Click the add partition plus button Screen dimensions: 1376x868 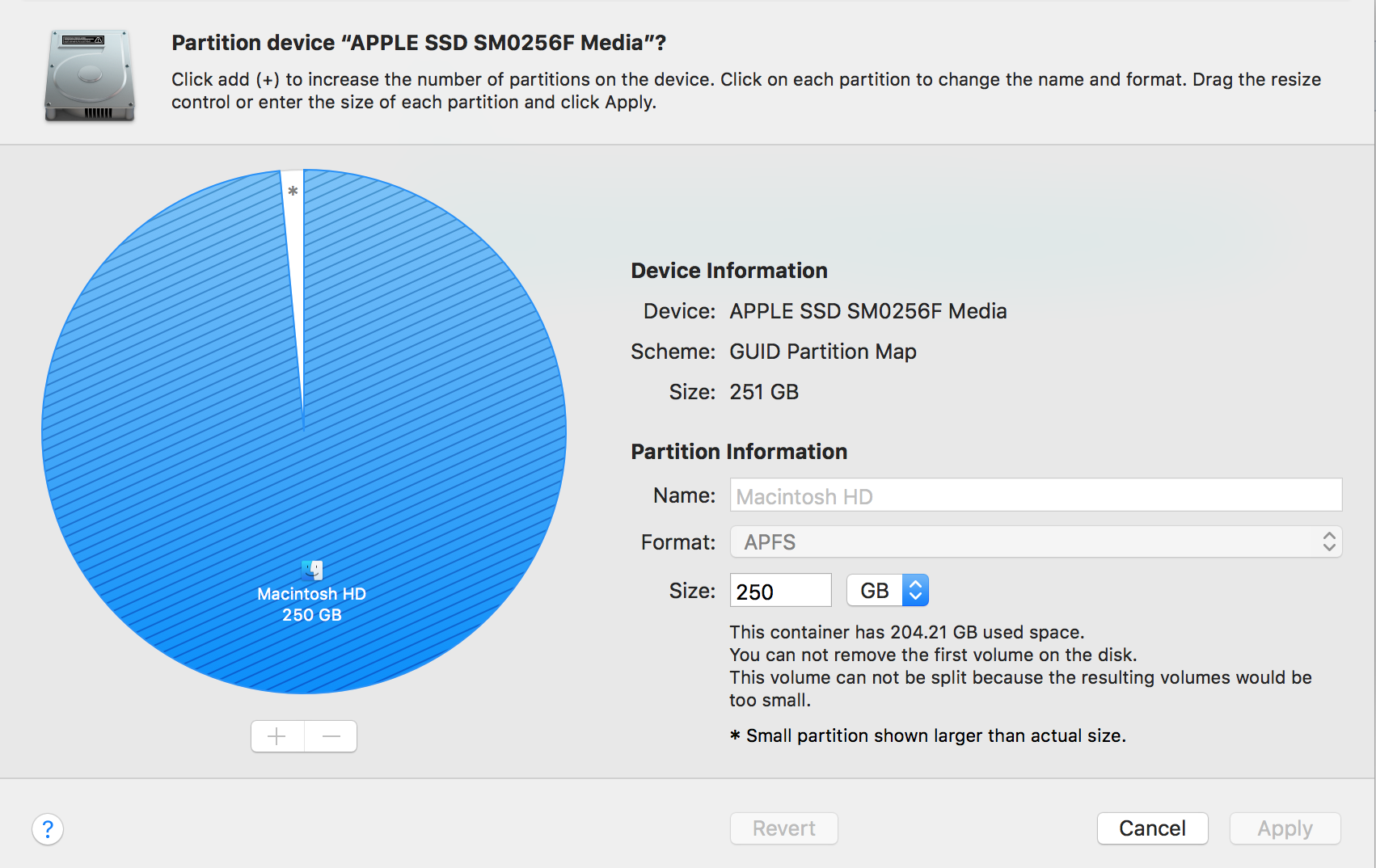277,736
